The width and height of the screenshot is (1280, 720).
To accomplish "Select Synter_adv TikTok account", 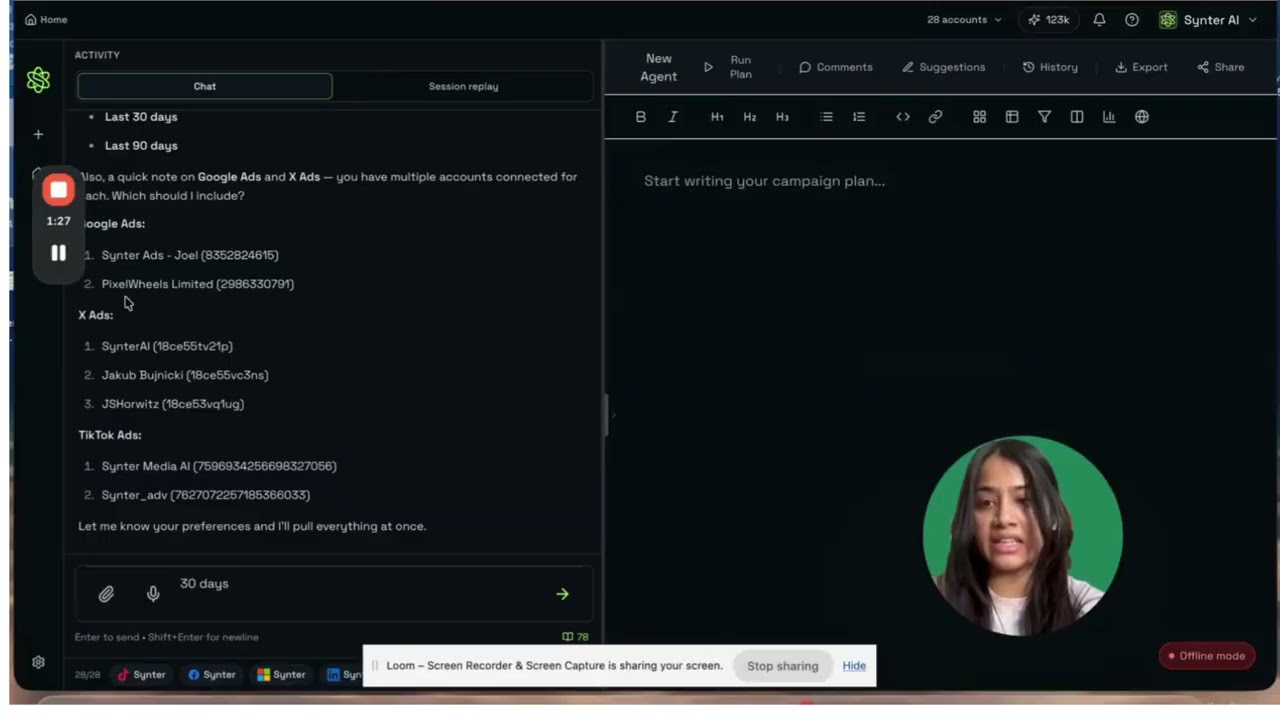I will click(206, 495).
